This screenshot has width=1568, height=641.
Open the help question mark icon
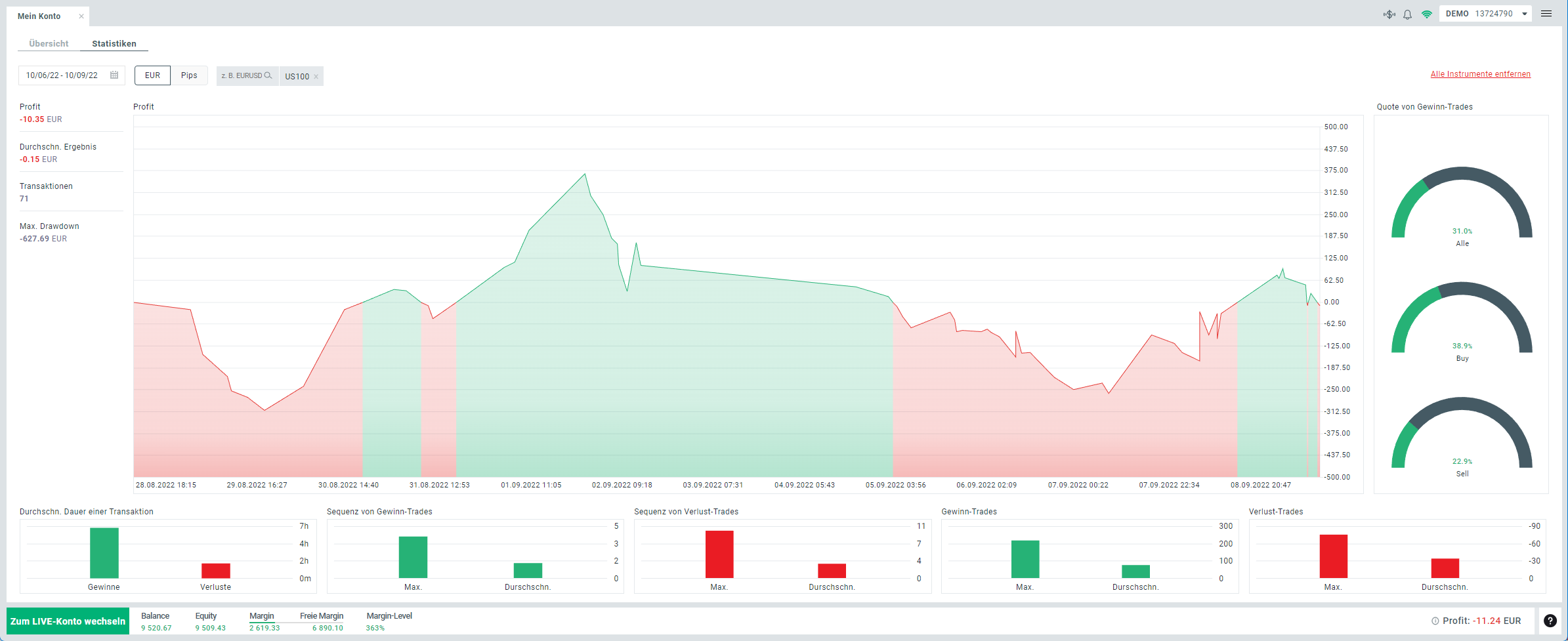pyautogui.click(x=1550, y=621)
